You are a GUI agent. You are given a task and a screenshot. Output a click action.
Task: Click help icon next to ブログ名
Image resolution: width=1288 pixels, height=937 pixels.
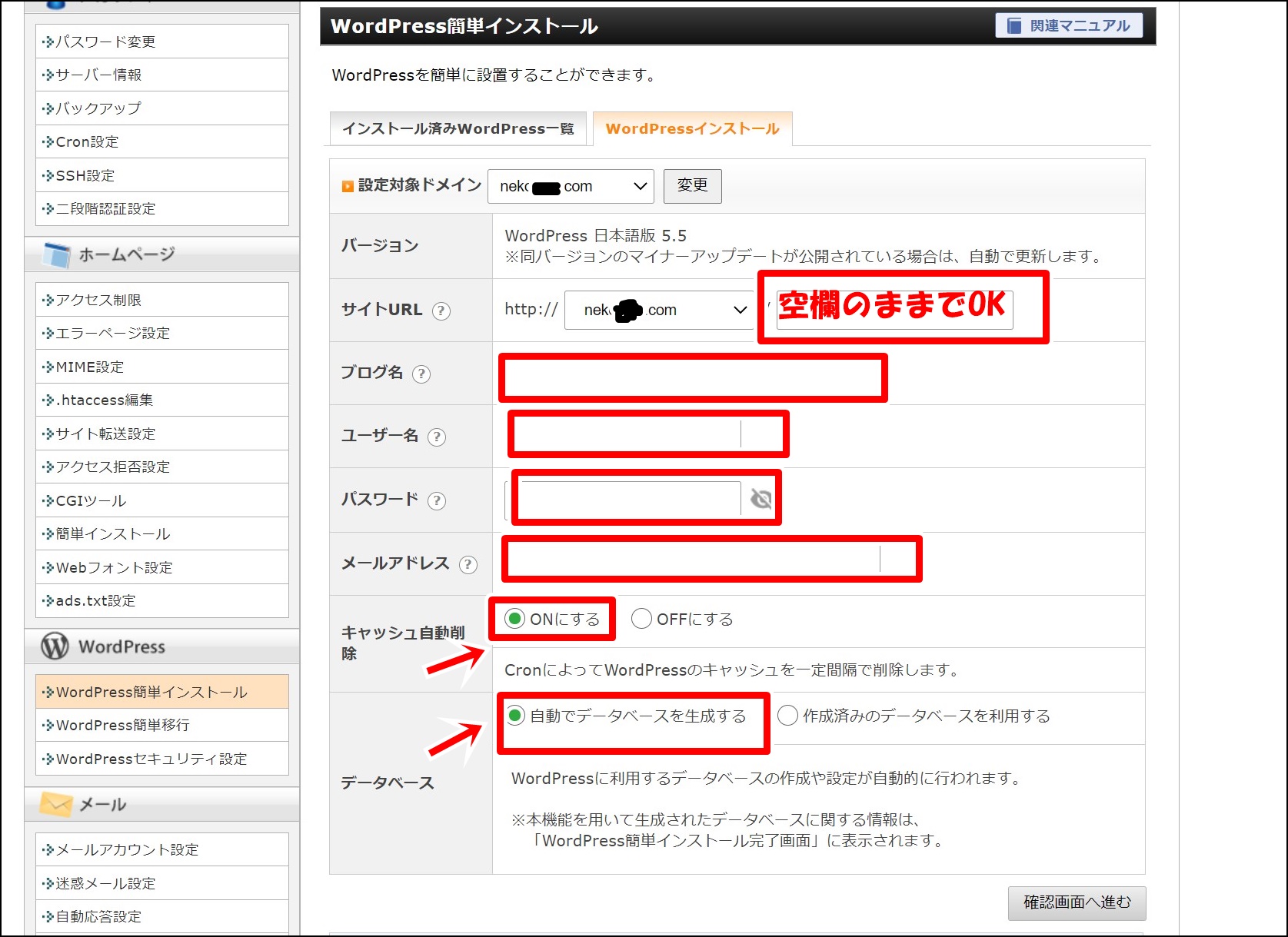[x=421, y=374]
